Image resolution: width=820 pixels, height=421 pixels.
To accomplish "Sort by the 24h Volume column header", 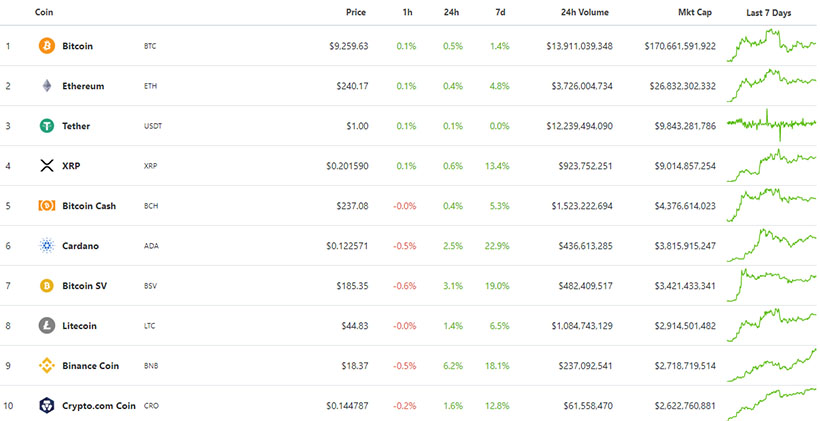I will click(x=585, y=12).
